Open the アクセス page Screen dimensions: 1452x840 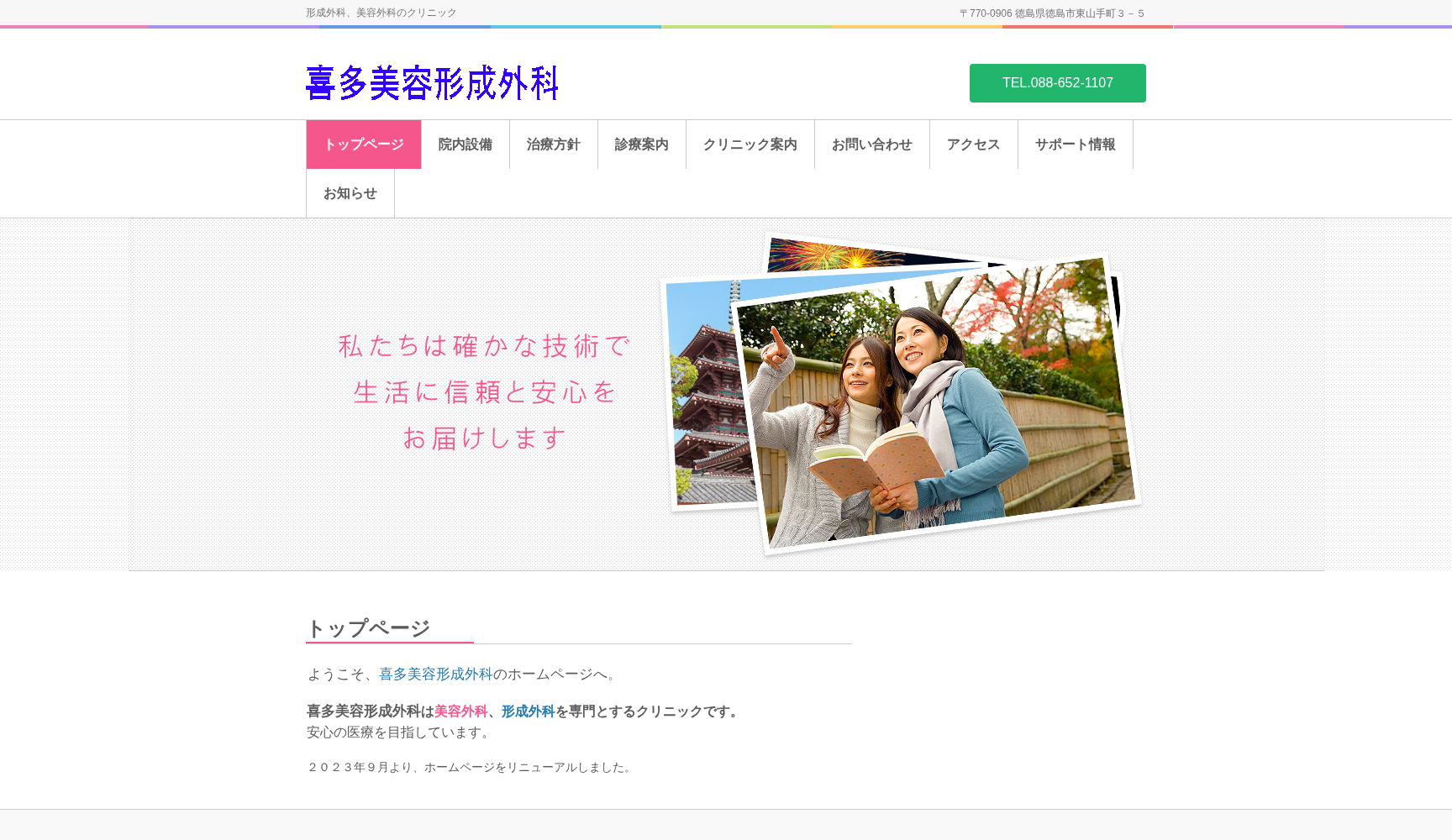(972, 144)
